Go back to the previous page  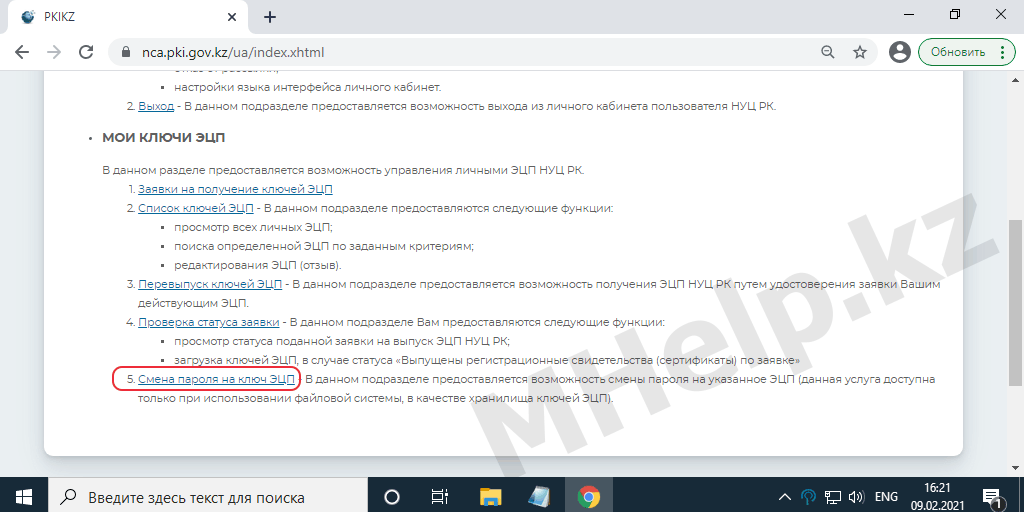(x=22, y=53)
